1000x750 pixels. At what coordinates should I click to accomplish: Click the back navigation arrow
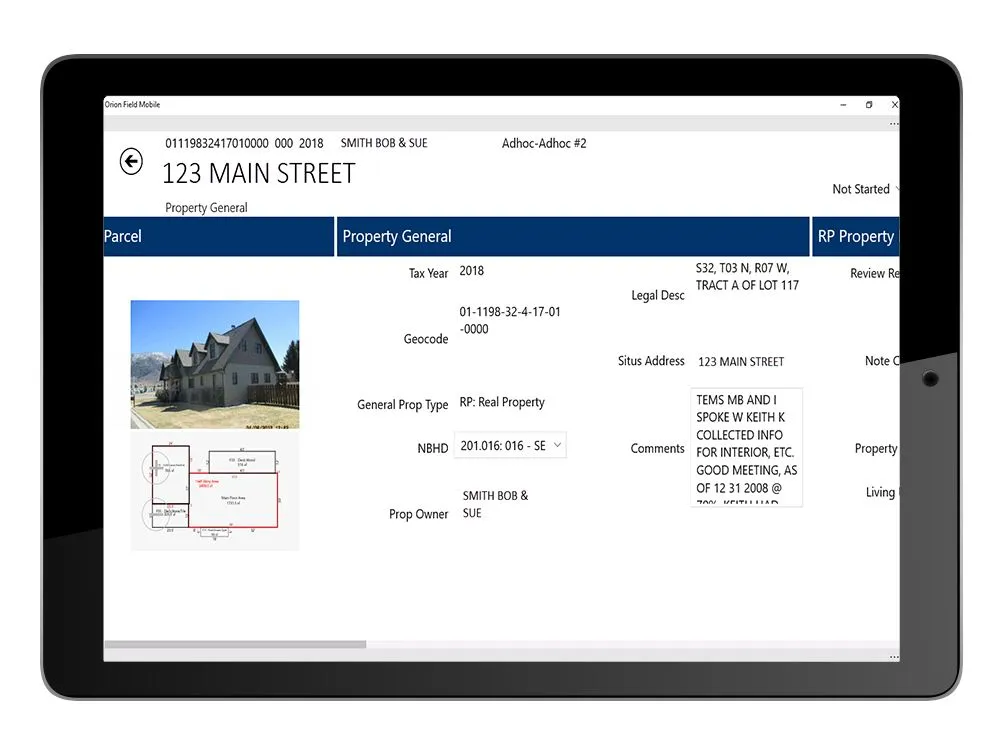[x=131, y=161]
